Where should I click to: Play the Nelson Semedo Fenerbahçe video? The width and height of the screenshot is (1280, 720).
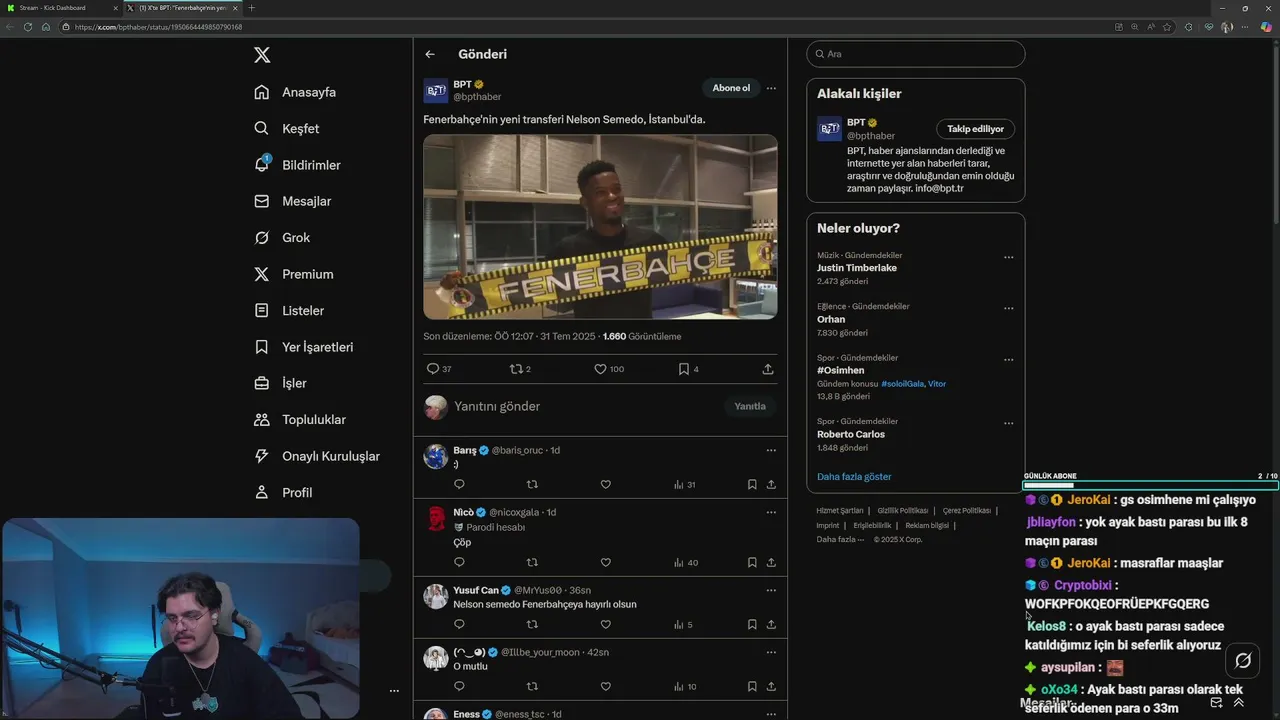click(600, 227)
